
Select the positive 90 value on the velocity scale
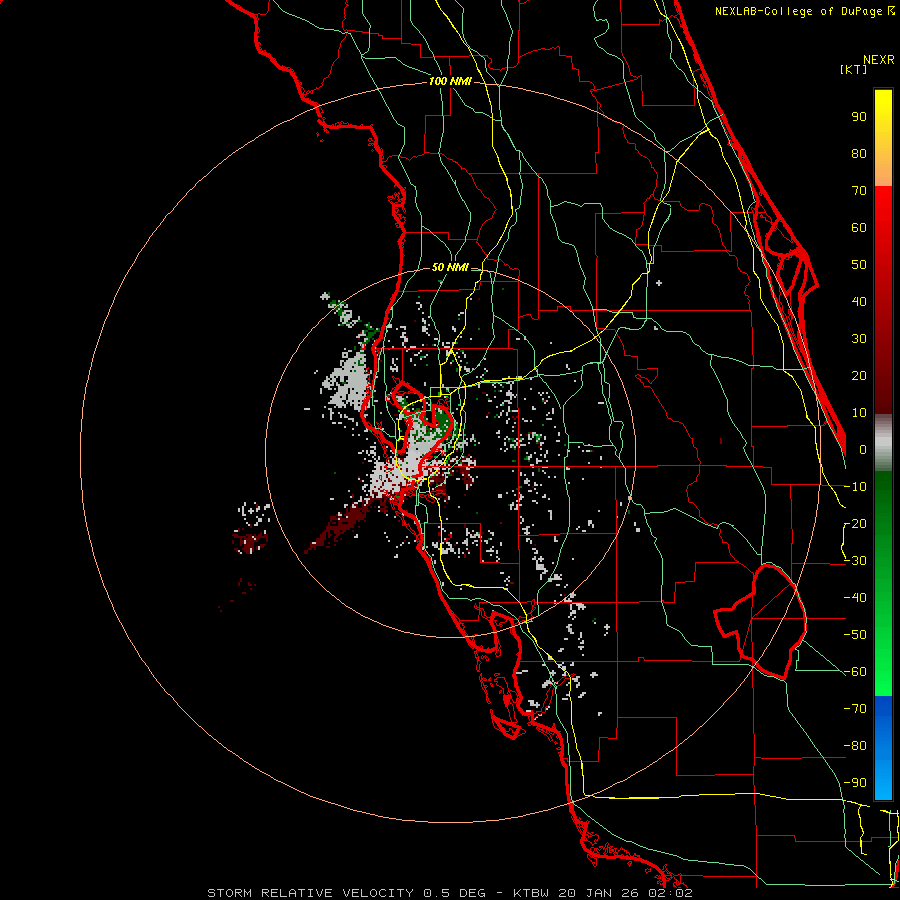point(859,117)
